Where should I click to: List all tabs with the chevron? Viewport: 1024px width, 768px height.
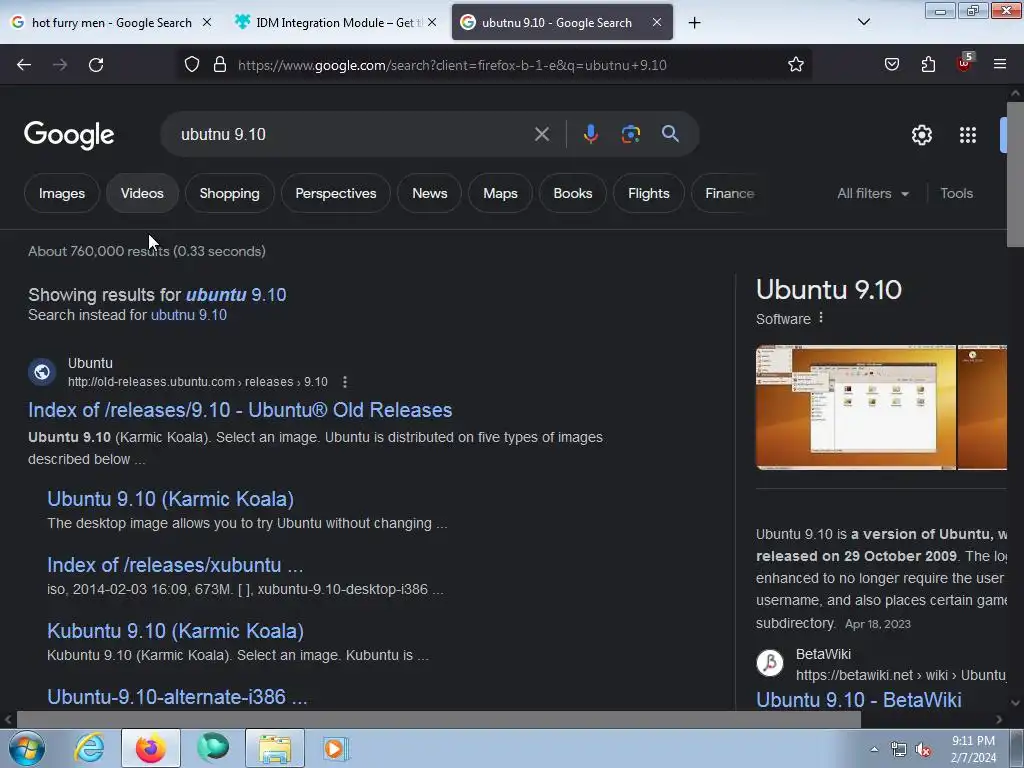(x=864, y=22)
